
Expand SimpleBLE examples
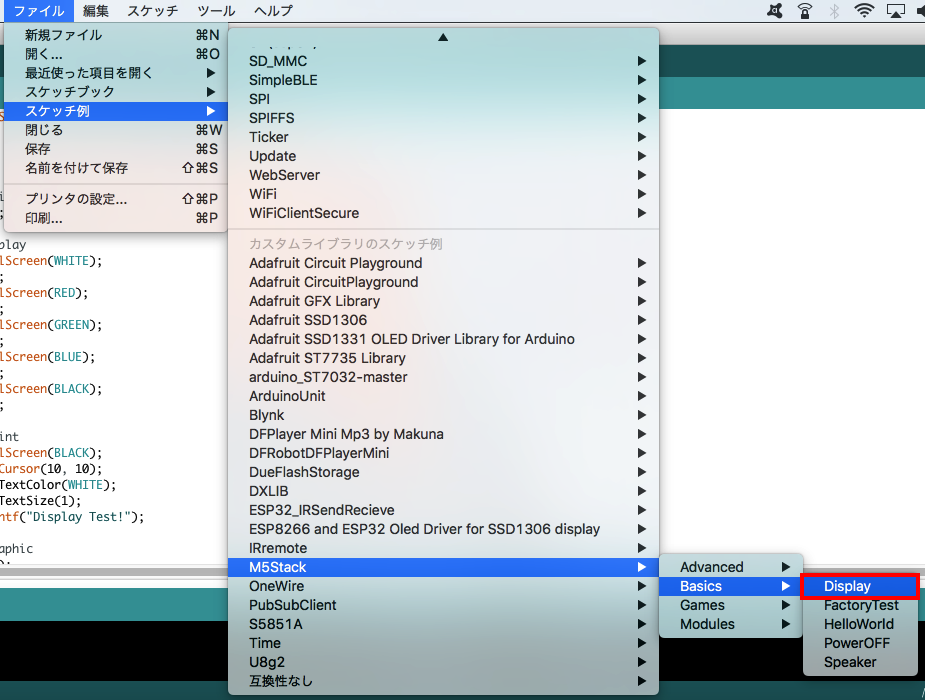tap(443, 80)
